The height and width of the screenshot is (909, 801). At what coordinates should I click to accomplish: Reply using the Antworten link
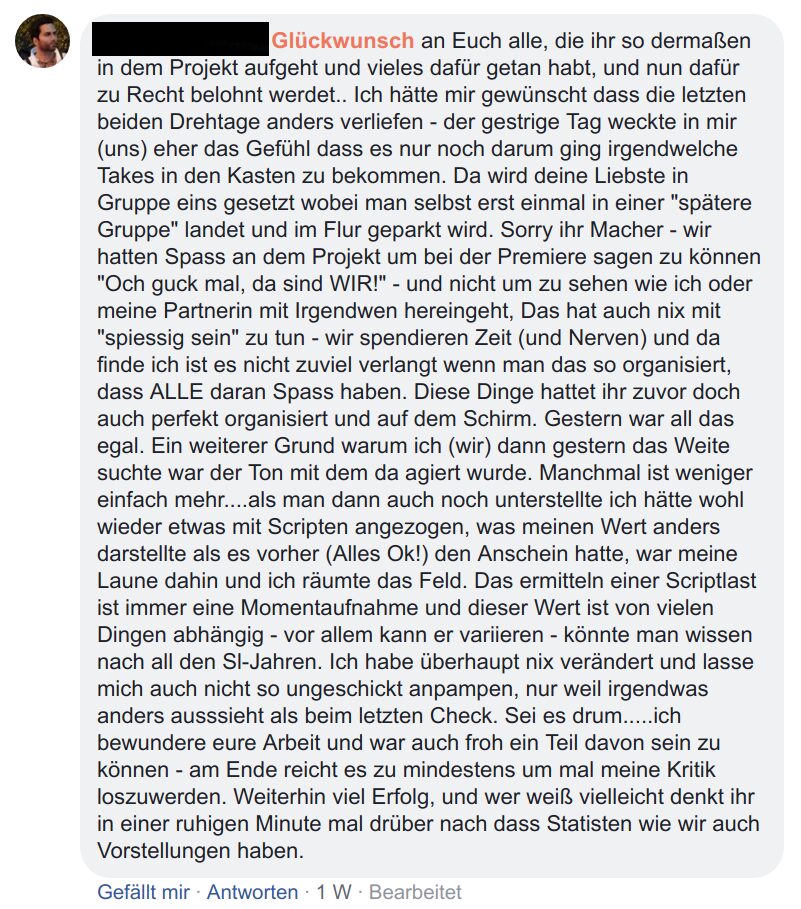click(x=252, y=892)
